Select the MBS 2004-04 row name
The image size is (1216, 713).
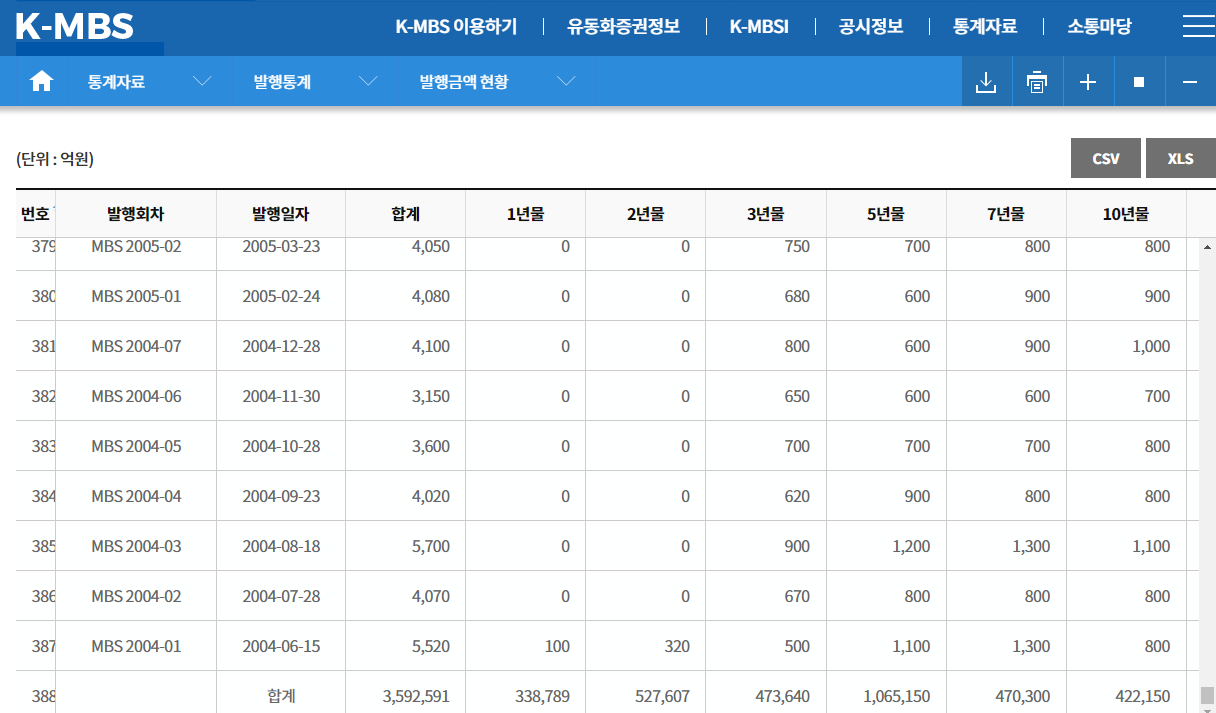pos(136,496)
